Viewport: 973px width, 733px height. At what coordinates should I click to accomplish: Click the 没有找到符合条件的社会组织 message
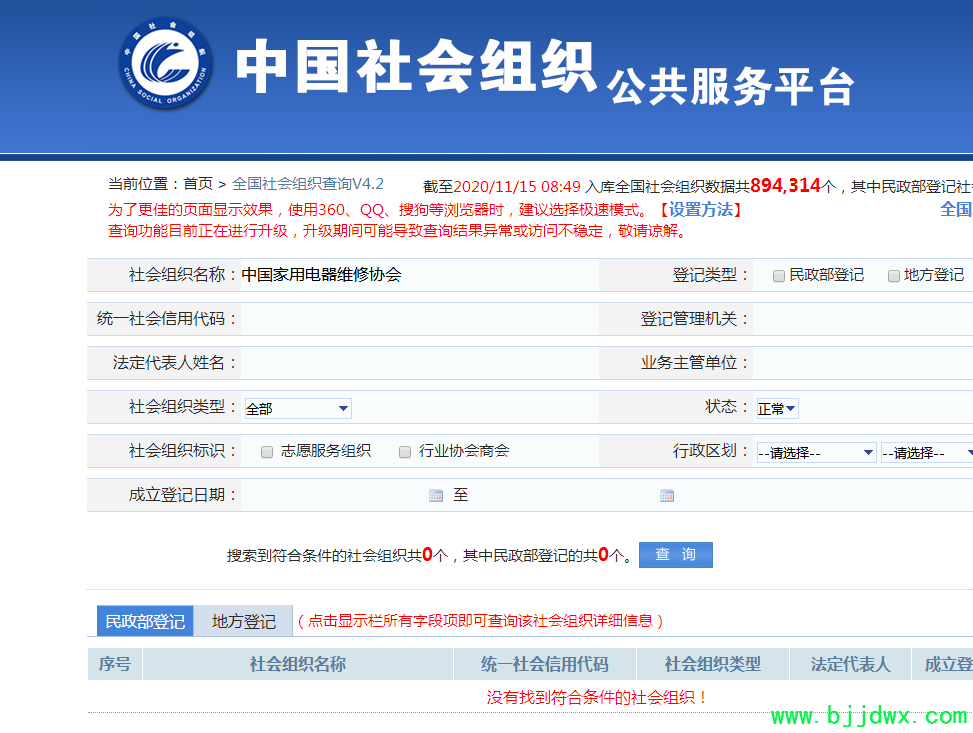597,698
